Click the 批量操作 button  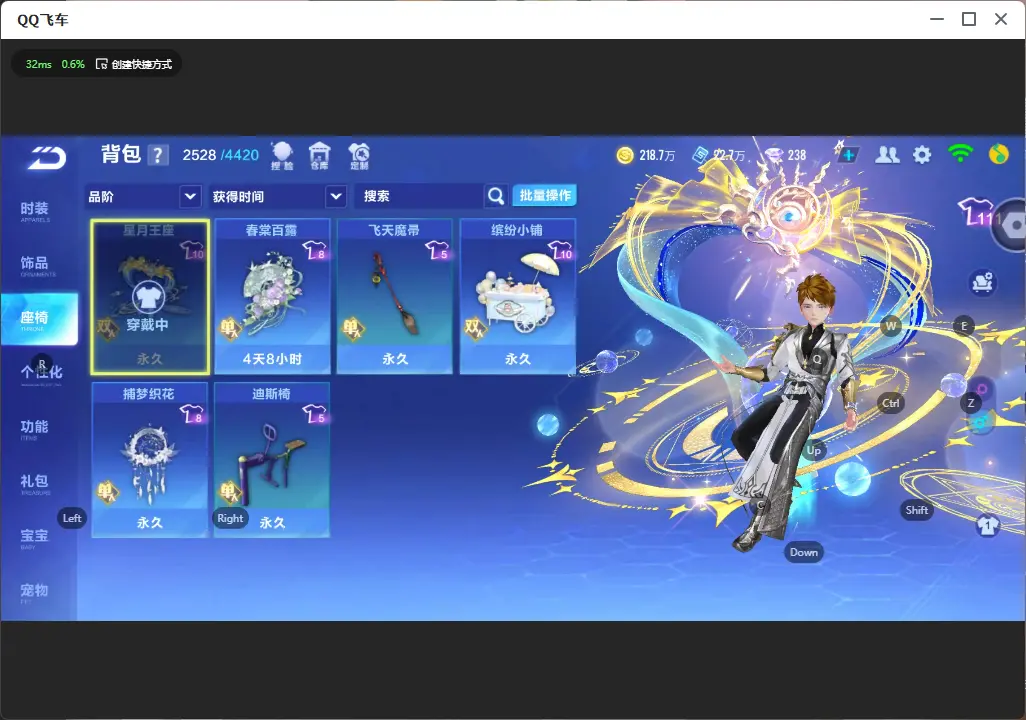pos(545,196)
